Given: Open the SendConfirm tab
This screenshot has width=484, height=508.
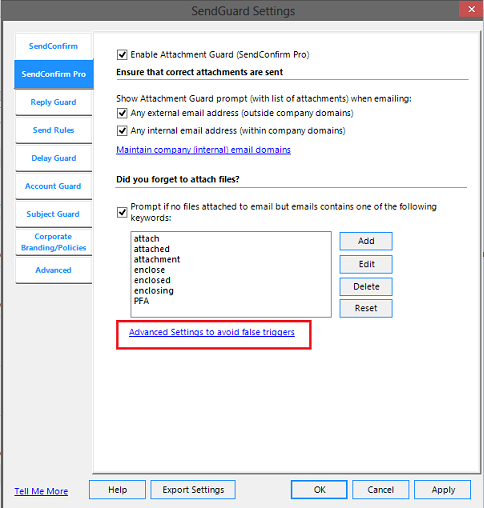Looking at the screenshot, I should tap(53, 46).
